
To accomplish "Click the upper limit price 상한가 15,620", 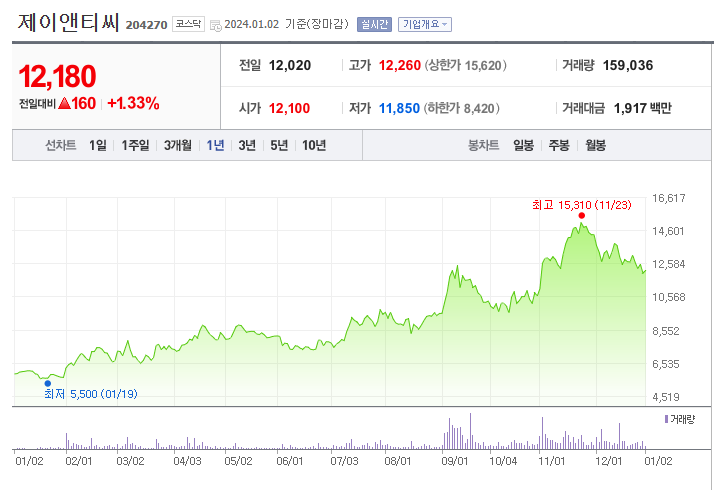I will (465, 66).
